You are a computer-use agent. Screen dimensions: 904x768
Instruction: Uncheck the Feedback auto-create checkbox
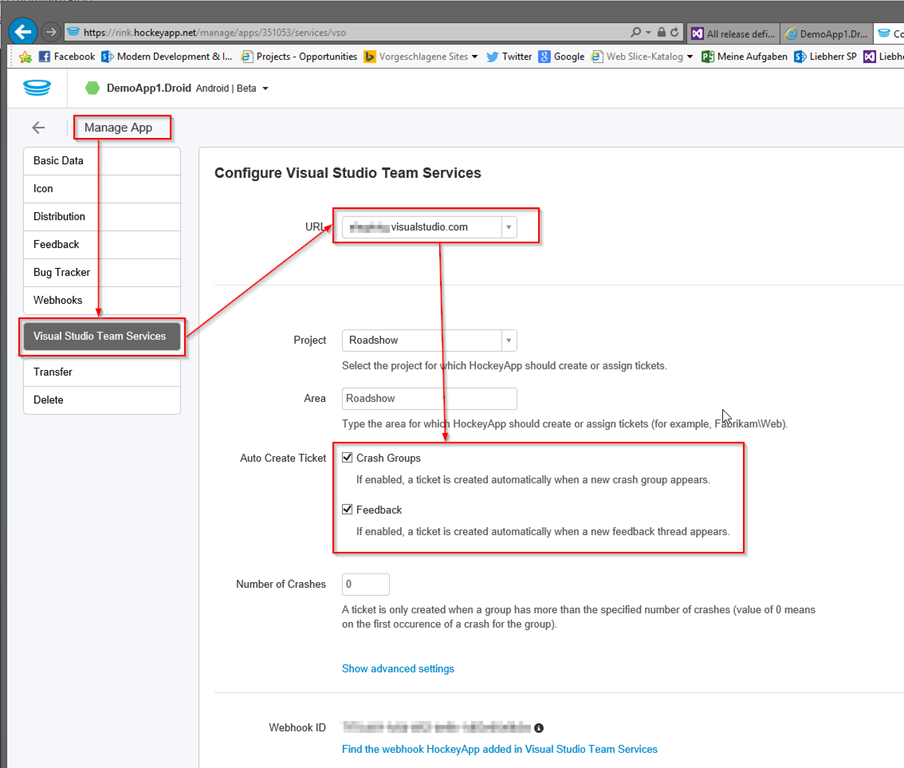coord(348,510)
